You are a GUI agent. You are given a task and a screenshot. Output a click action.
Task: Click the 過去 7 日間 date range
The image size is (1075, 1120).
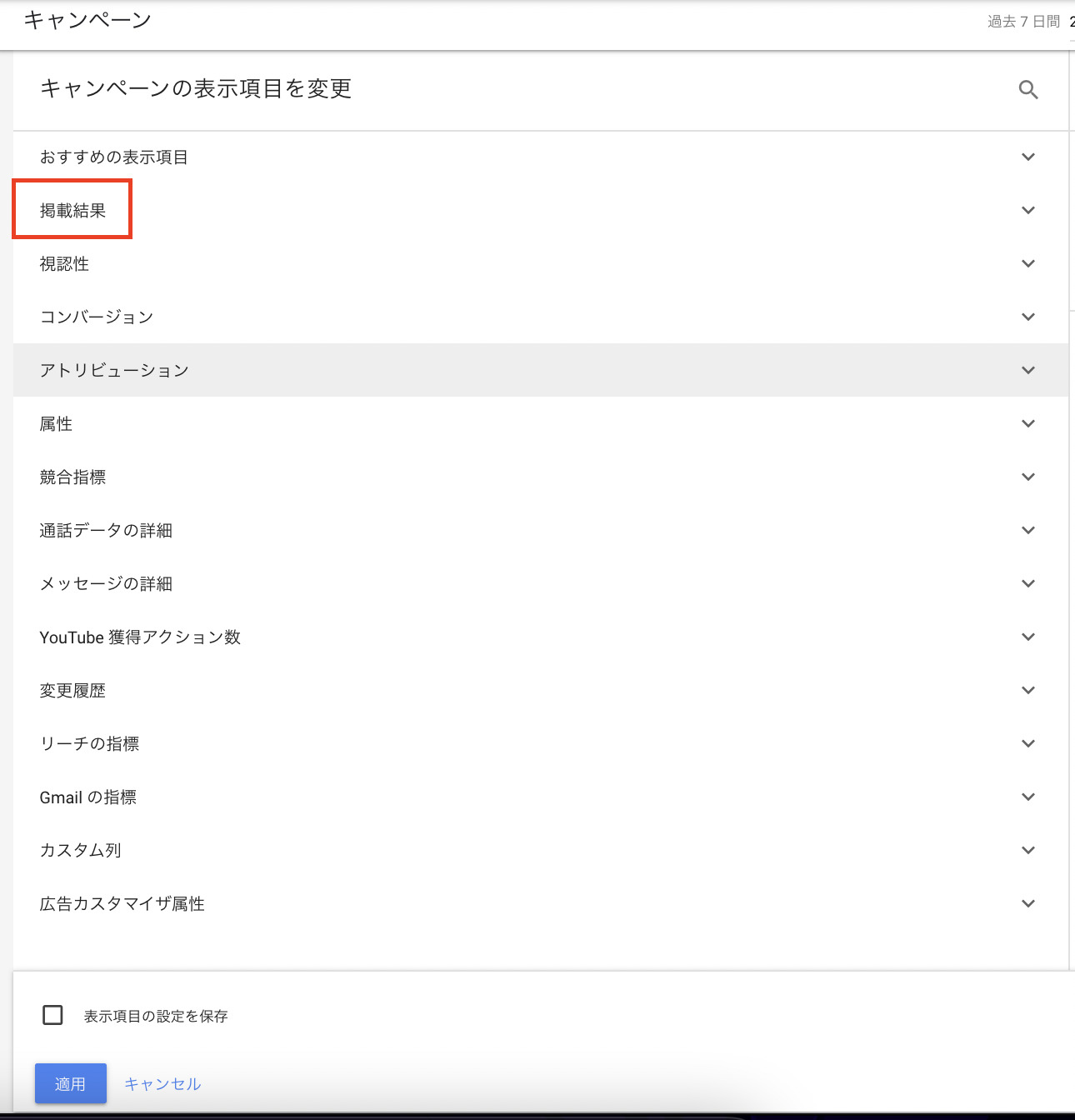click(x=1023, y=22)
